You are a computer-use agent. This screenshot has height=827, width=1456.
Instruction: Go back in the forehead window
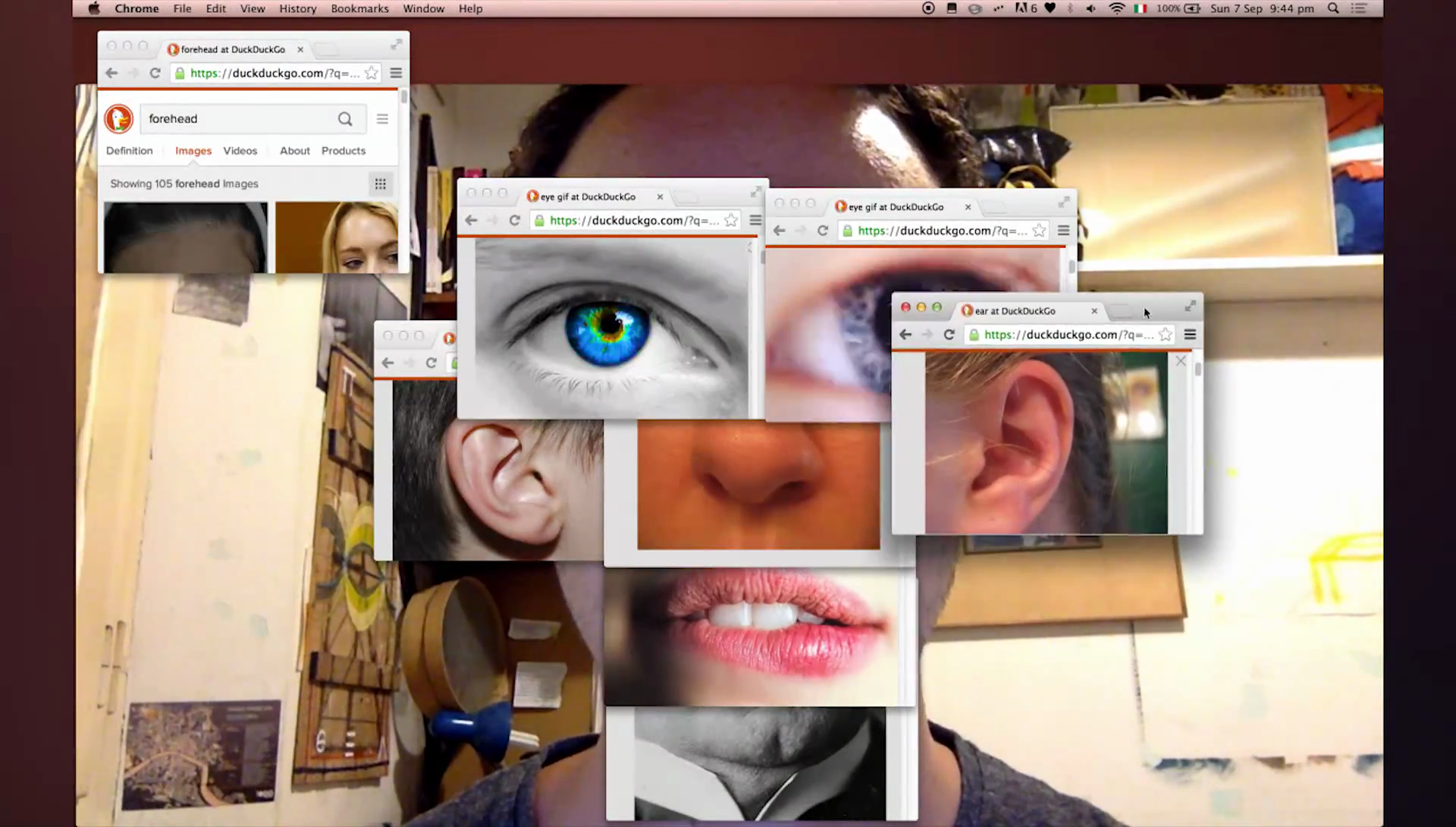[112, 73]
